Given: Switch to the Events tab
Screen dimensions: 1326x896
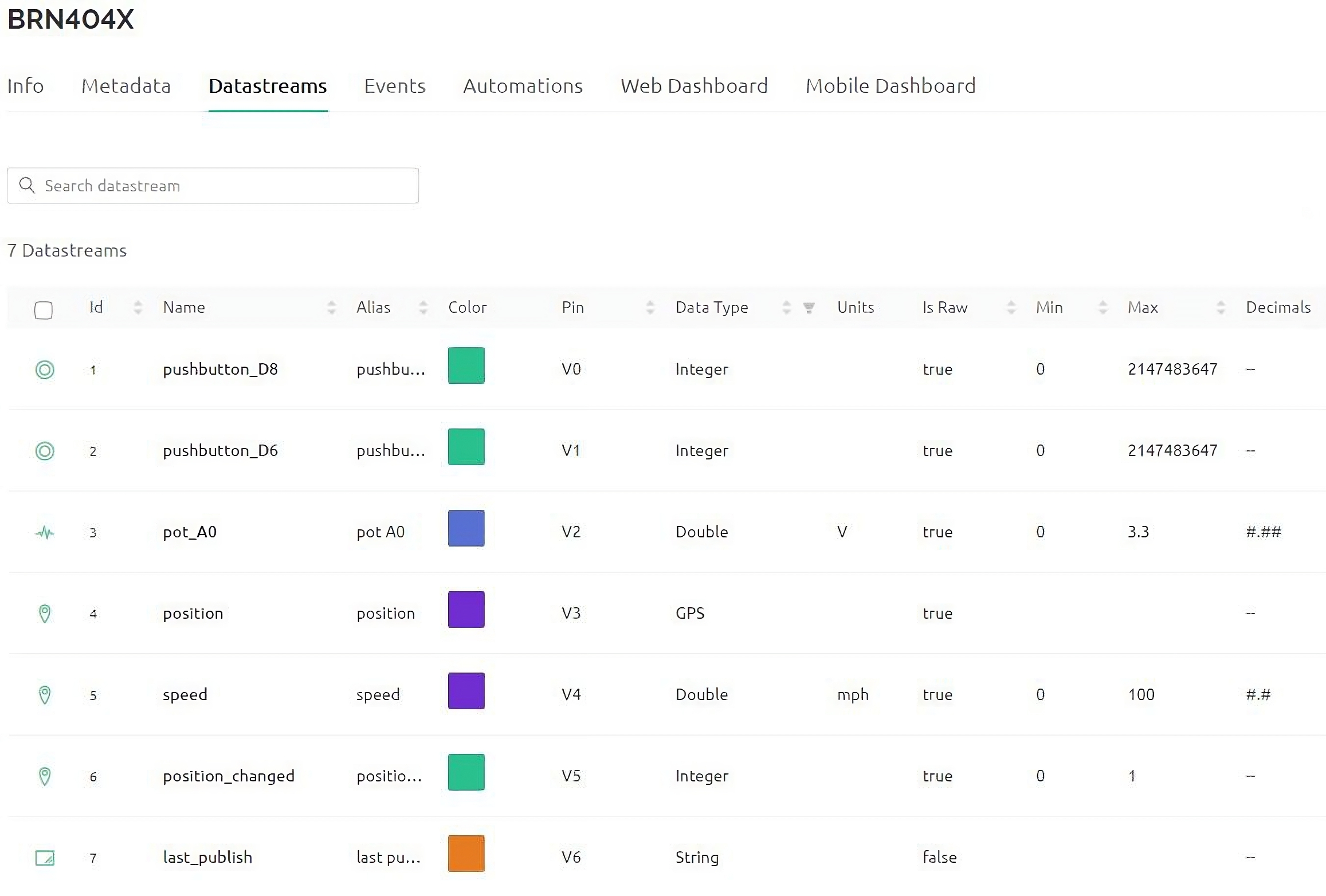Looking at the screenshot, I should [x=395, y=86].
